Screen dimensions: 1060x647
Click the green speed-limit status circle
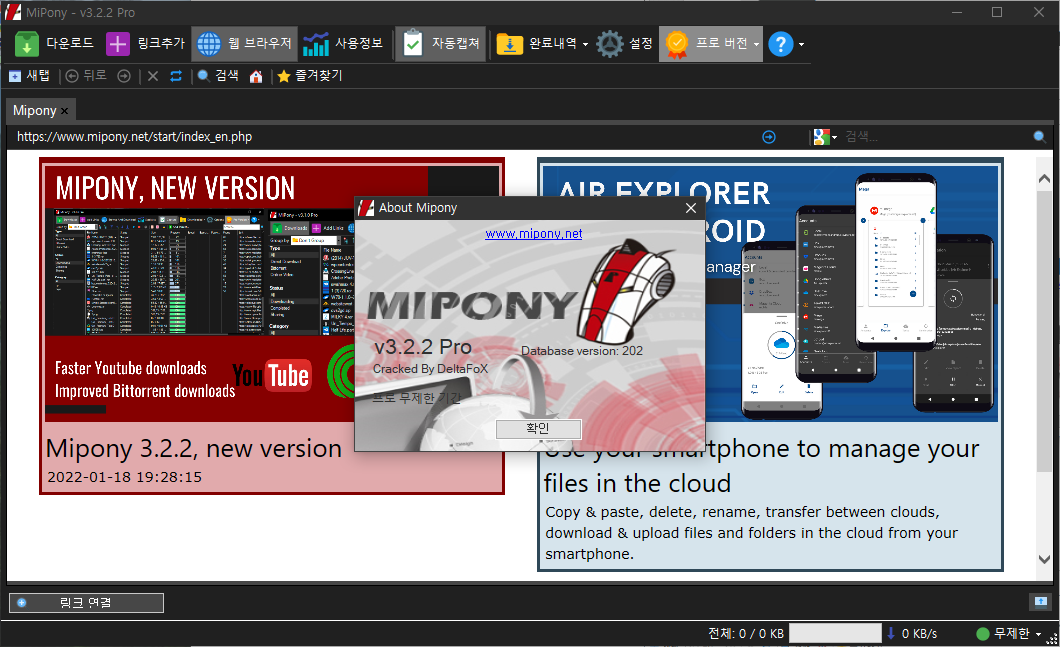point(983,633)
